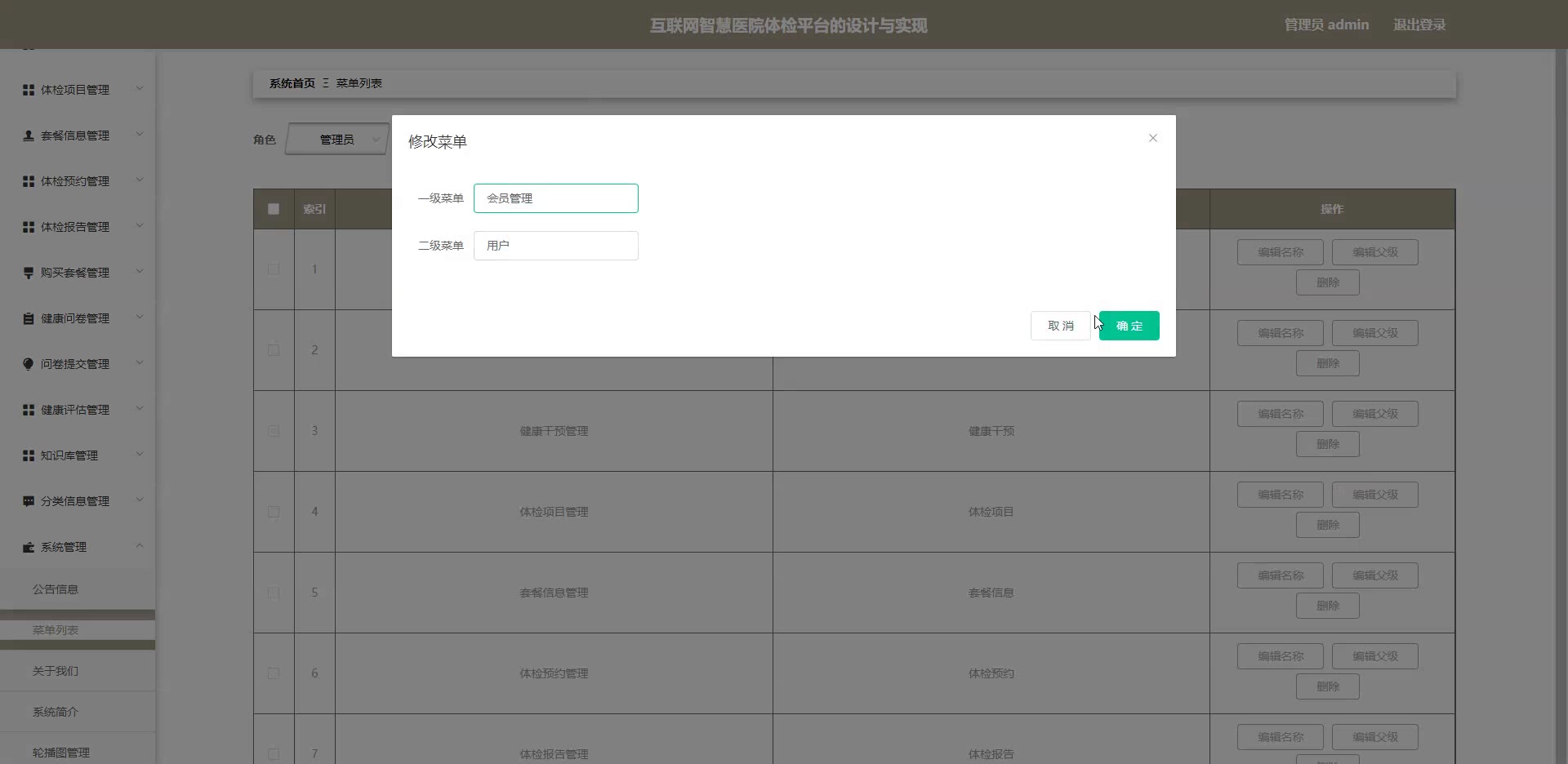Click the 问卷提交管理 bulb icon
Screen dimensions: 1568x764
click(x=29, y=364)
